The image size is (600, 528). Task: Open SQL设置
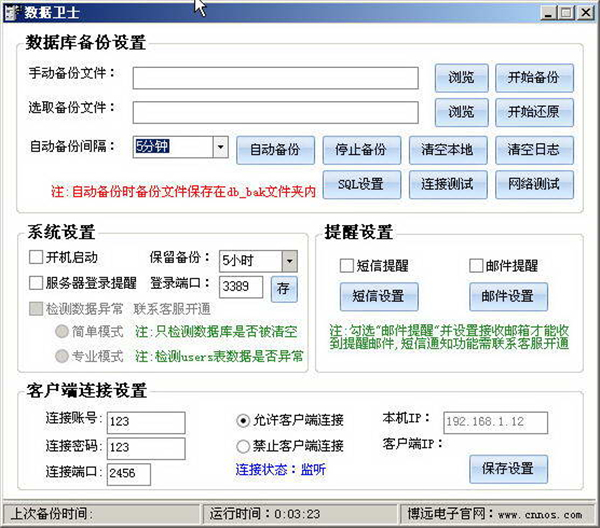coord(362,185)
